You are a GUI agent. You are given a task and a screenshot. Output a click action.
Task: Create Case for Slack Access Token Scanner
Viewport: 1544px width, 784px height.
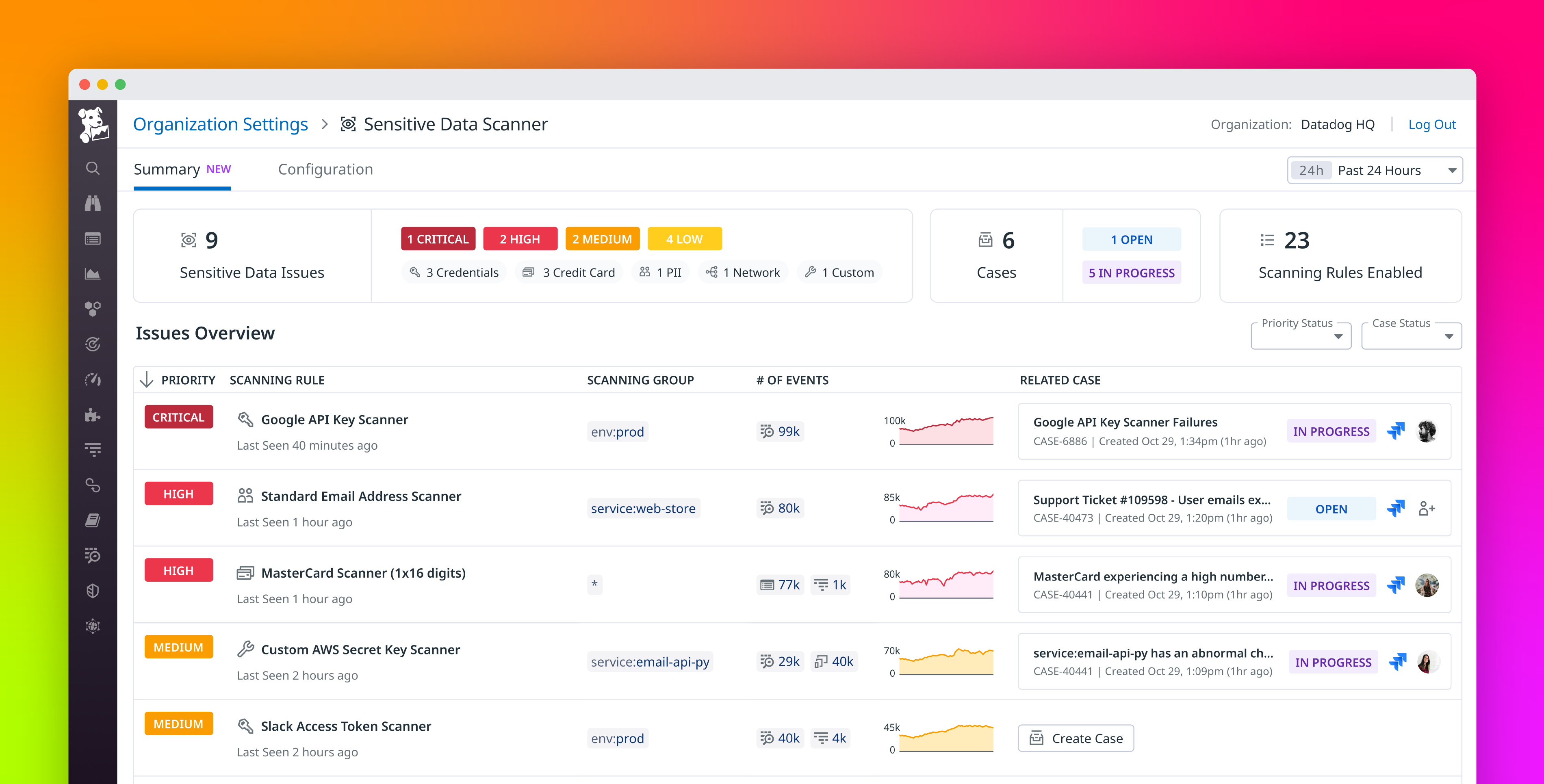coord(1075,738)
